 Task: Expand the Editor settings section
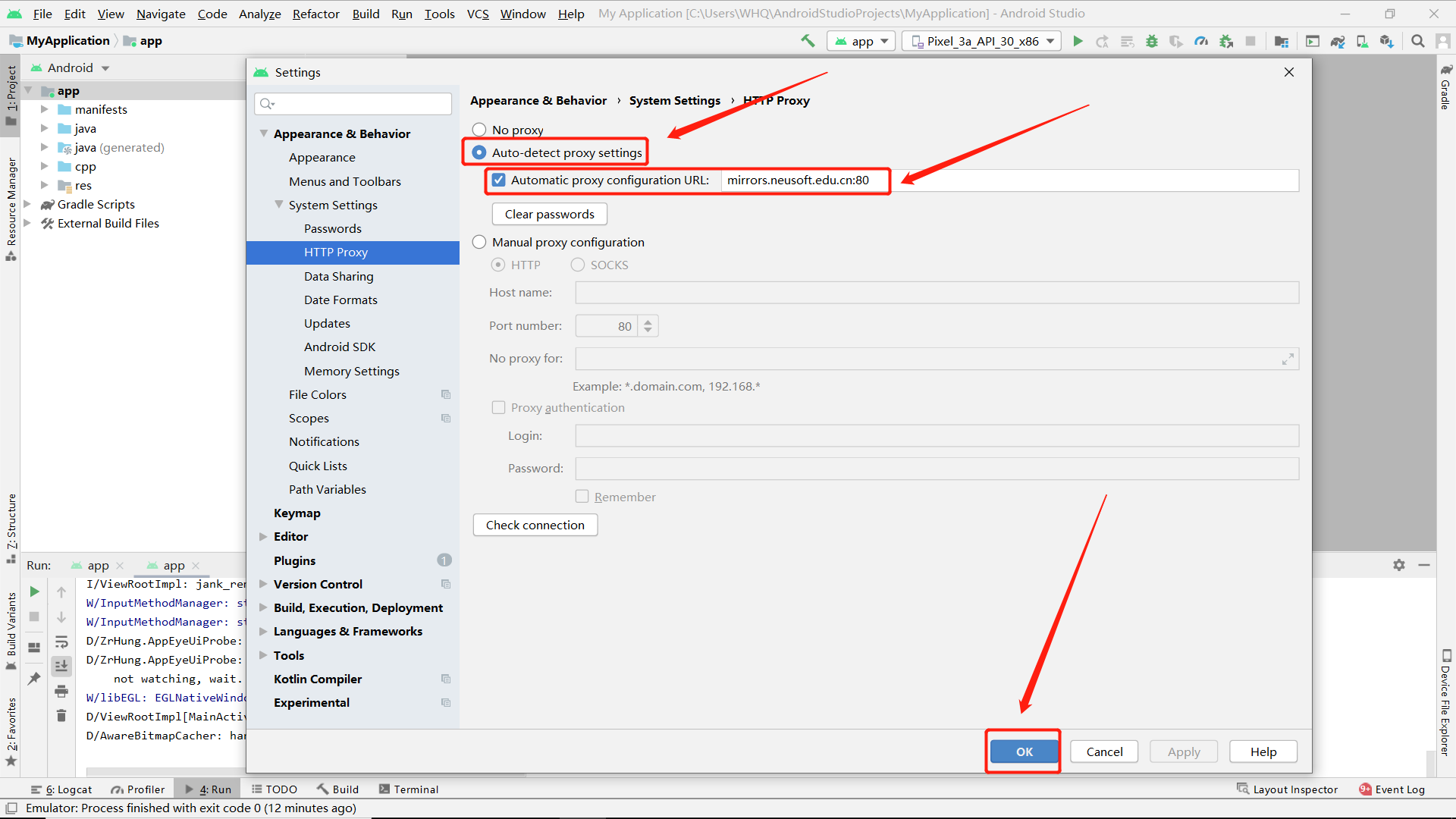point(263,536)
